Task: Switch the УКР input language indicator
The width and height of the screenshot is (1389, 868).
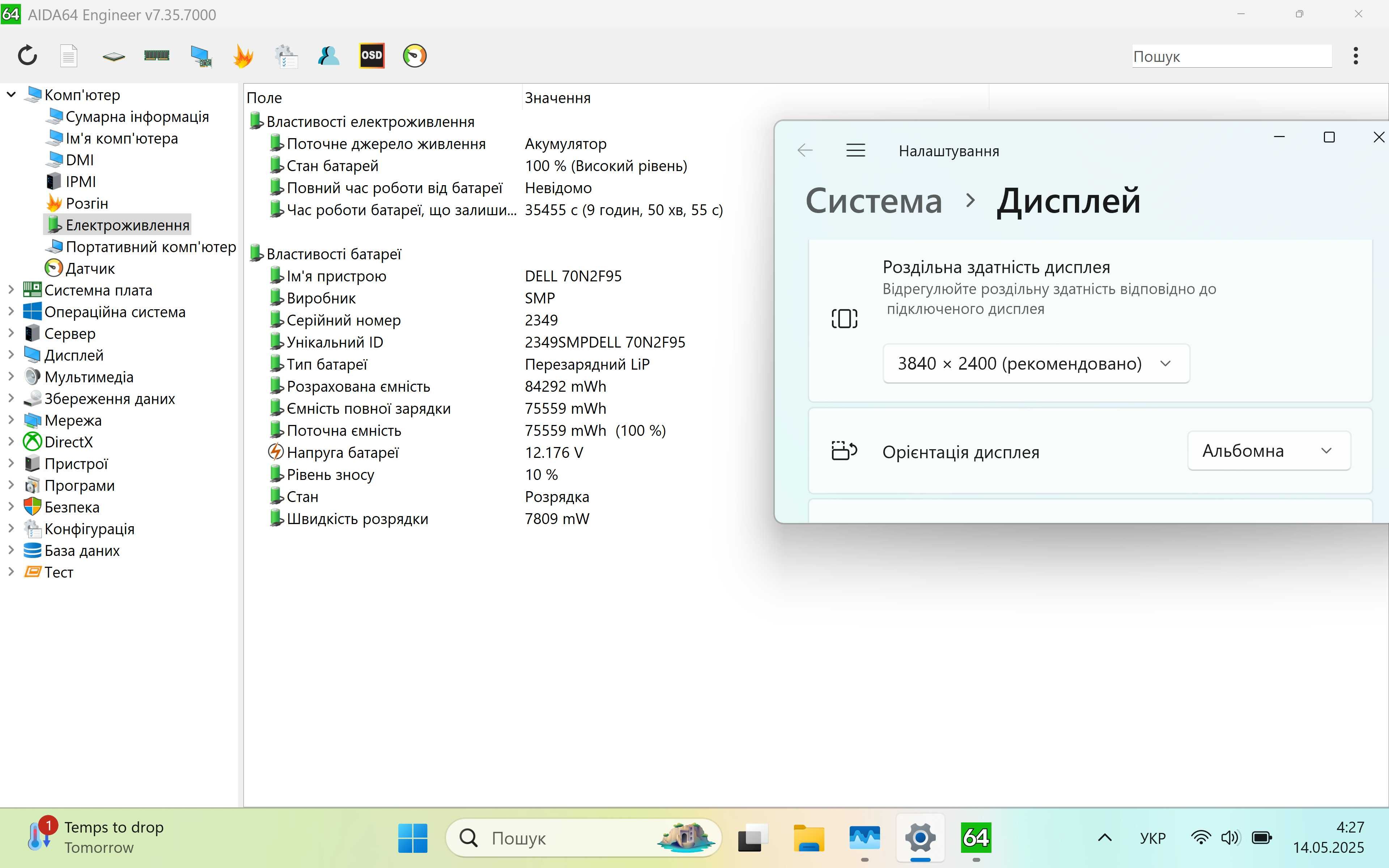Action: (x=1152, y=838)
